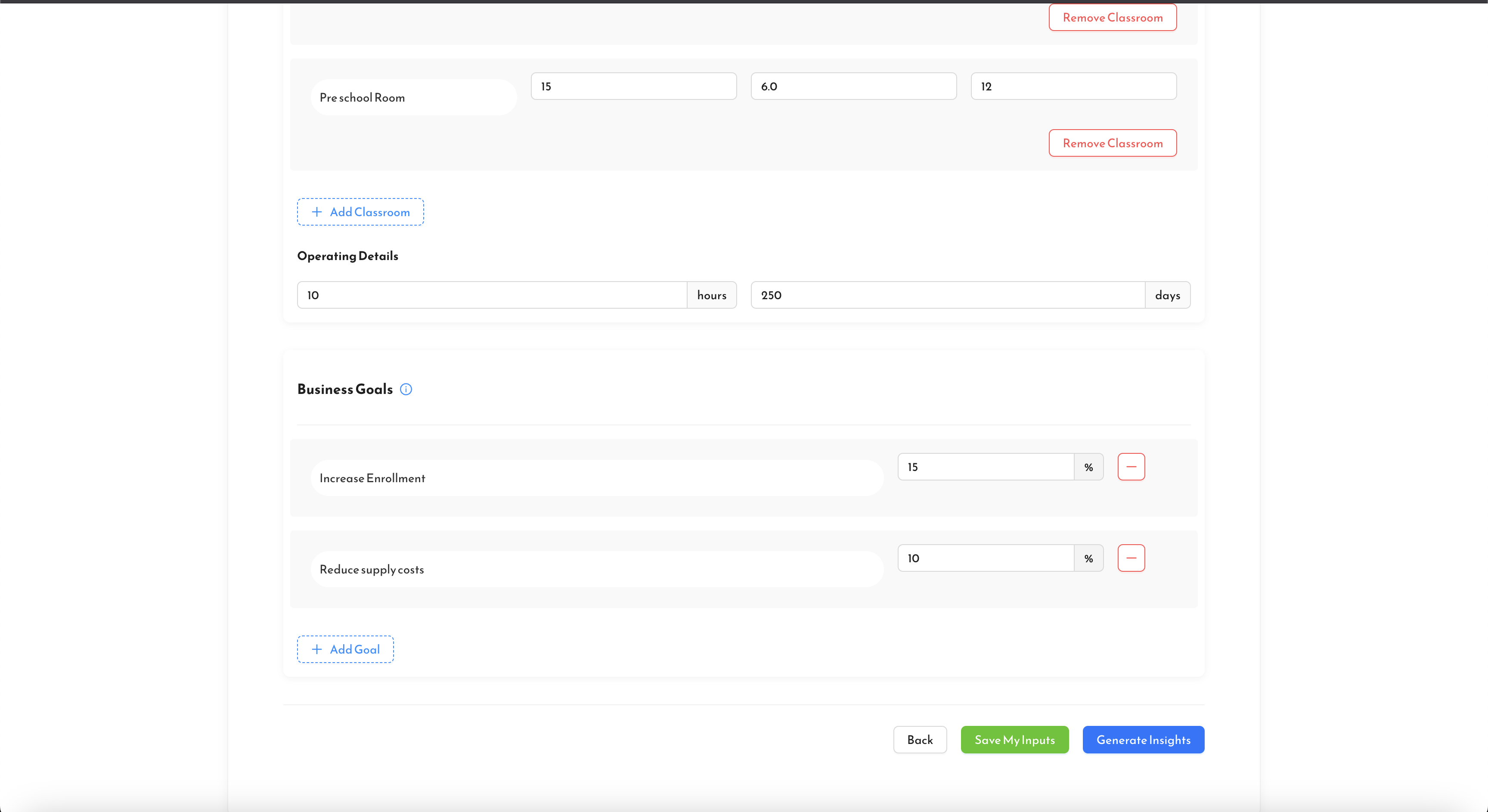1488x812 pixels.
Task: Select the field containing 12
Action: click(1073, 86)
